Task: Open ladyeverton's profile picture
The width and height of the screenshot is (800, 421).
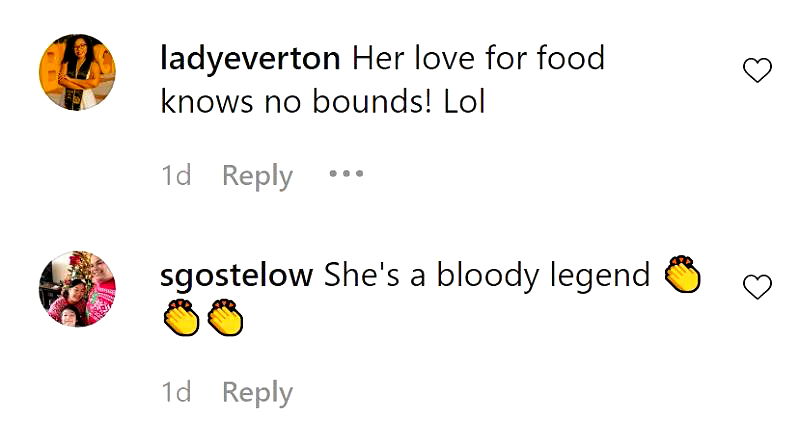Action: (77, 72)
